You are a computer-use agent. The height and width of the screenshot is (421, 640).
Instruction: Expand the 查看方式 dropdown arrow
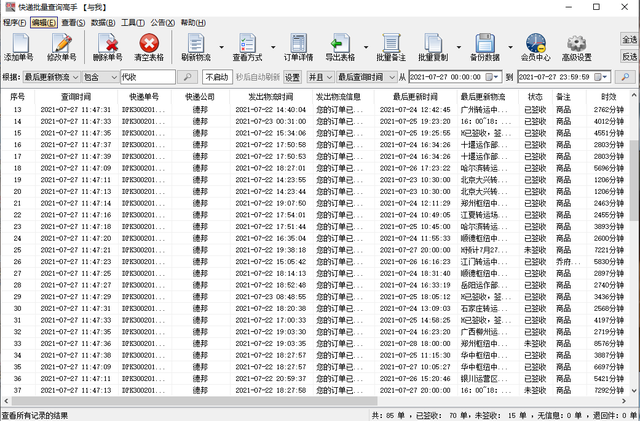273,47
